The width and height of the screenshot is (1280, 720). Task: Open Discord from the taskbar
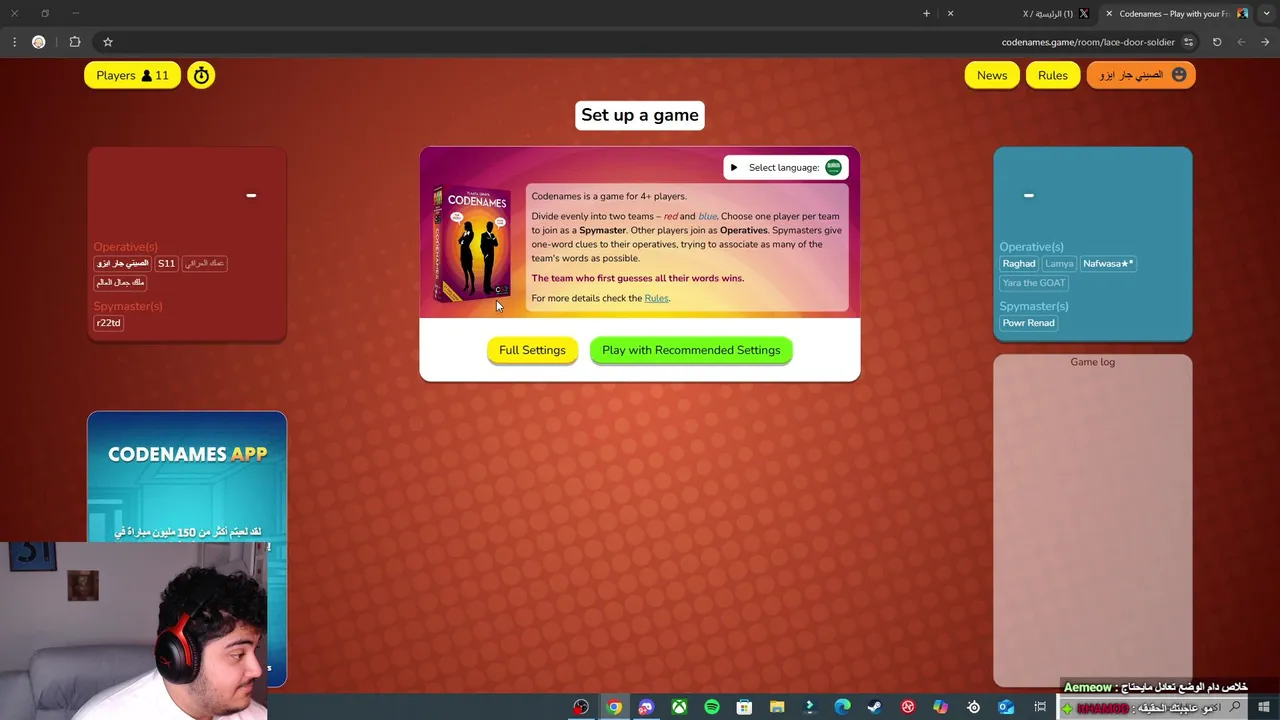[646, 707]
